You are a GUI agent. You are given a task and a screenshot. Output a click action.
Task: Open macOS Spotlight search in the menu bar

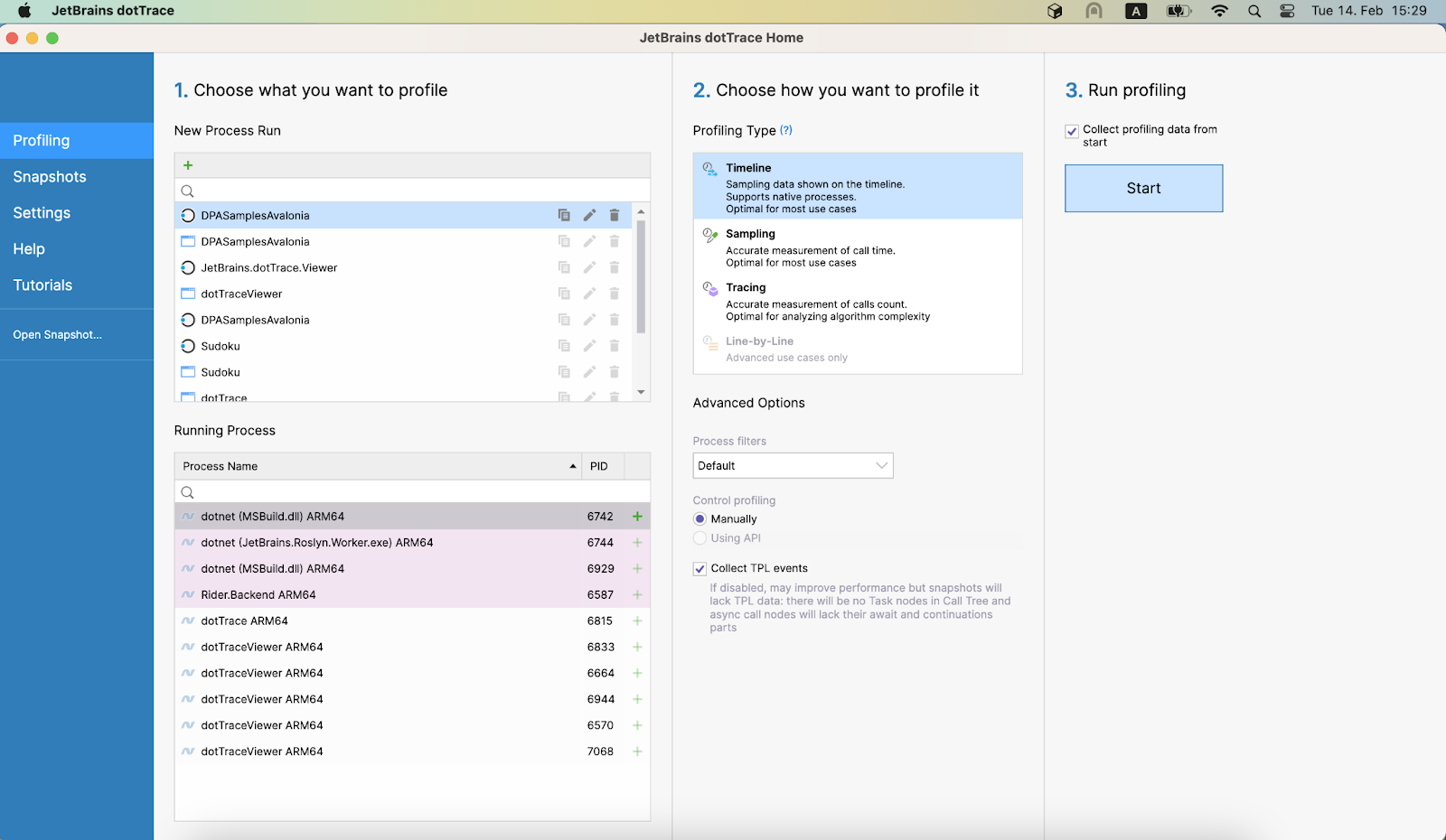pyautogui.click(x=1254, y=11)
